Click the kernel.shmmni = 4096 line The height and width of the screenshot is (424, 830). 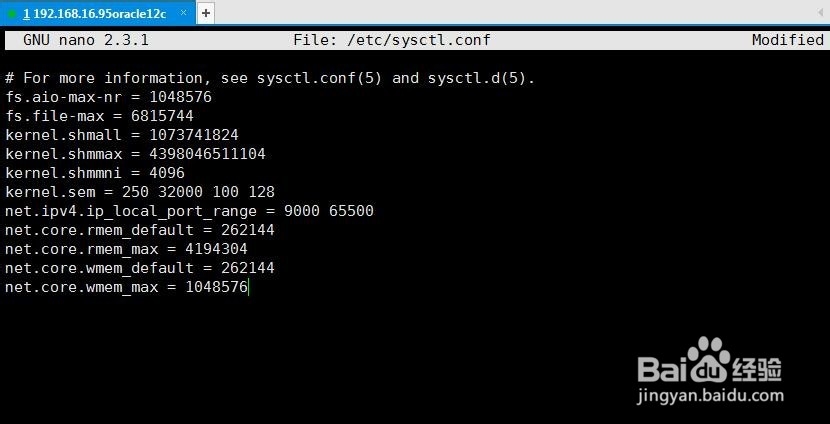95,173
